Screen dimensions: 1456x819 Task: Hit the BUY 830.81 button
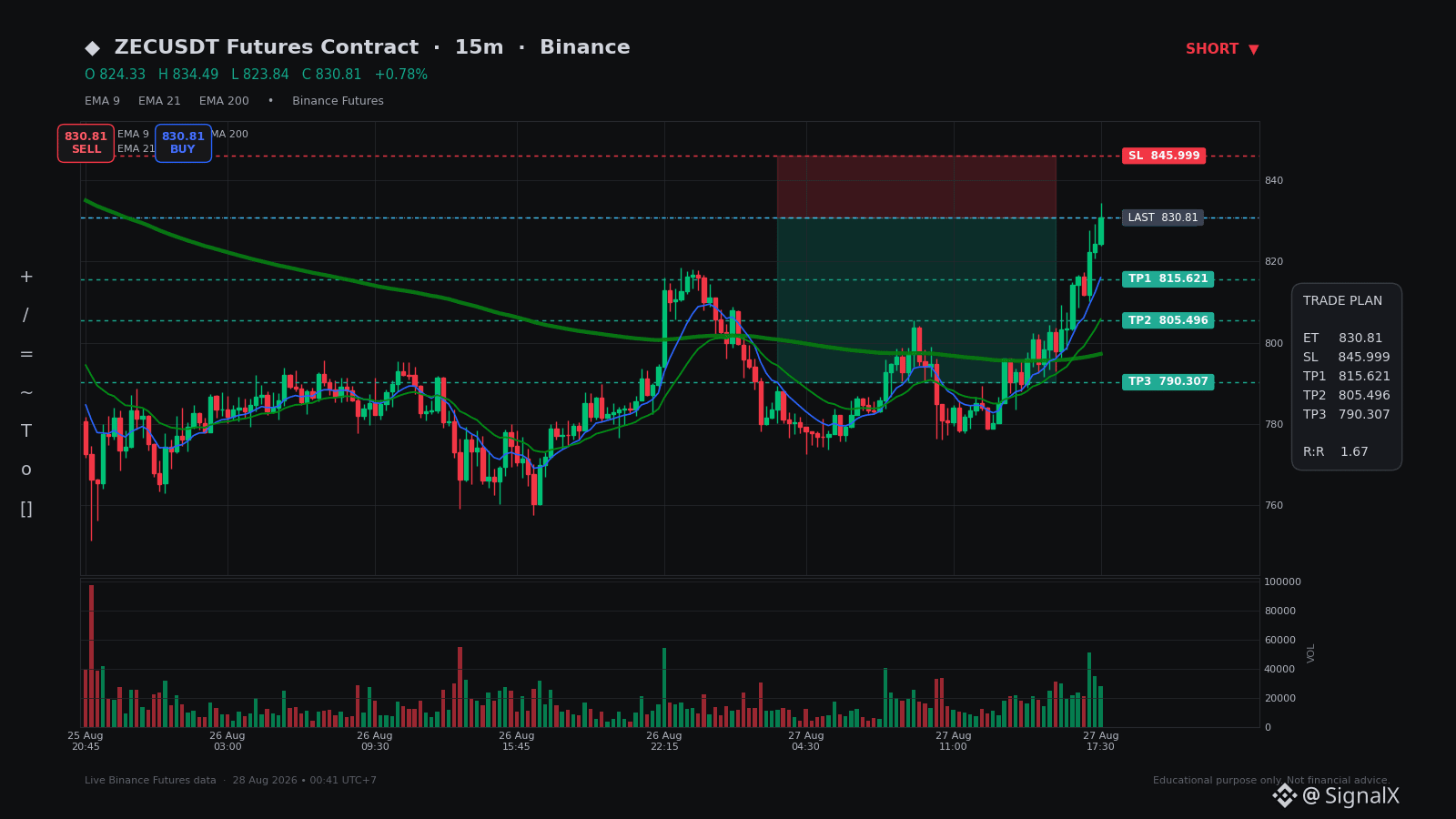coord(183,143)
